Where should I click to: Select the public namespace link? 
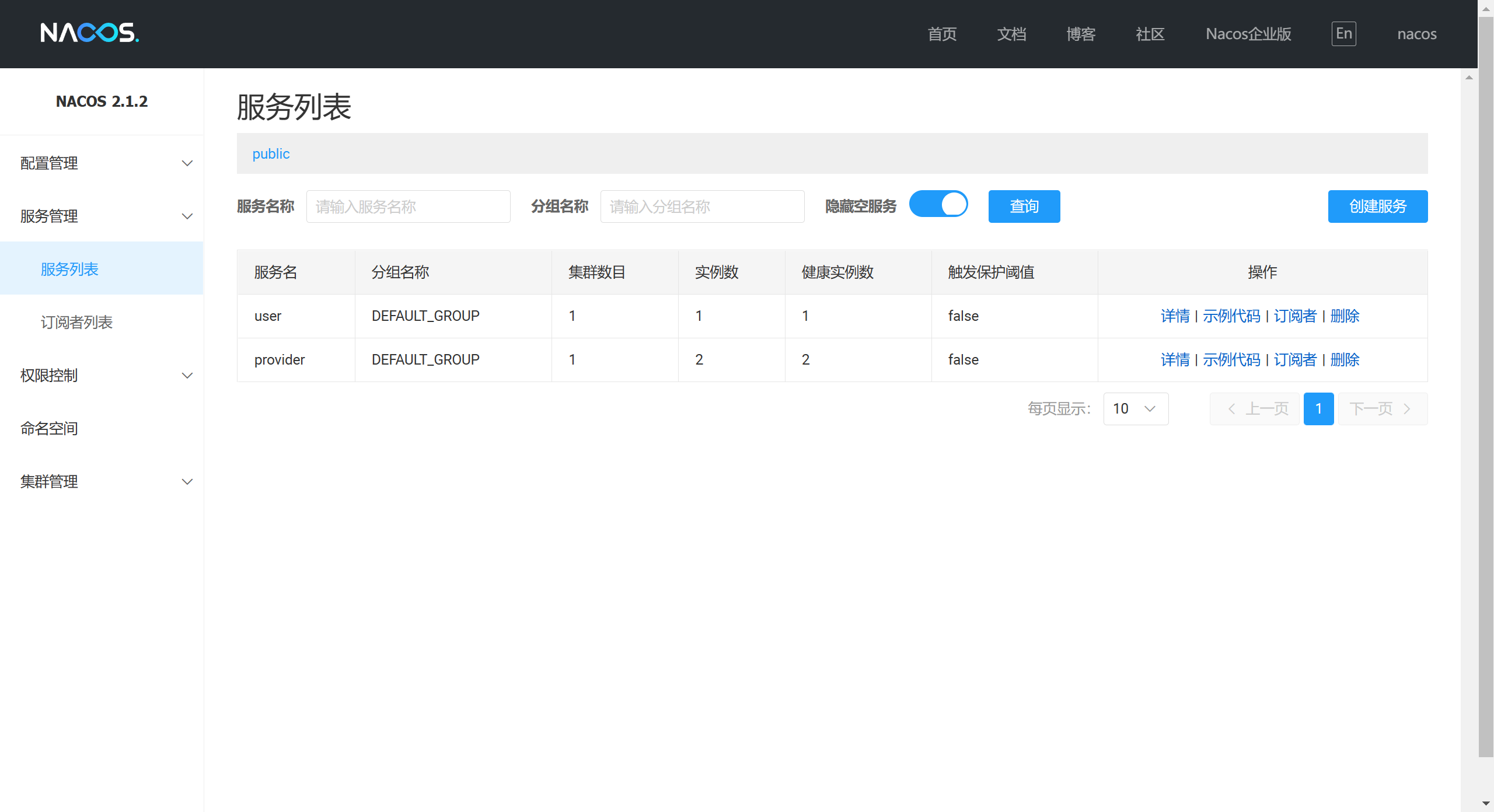tap(271, 154)
